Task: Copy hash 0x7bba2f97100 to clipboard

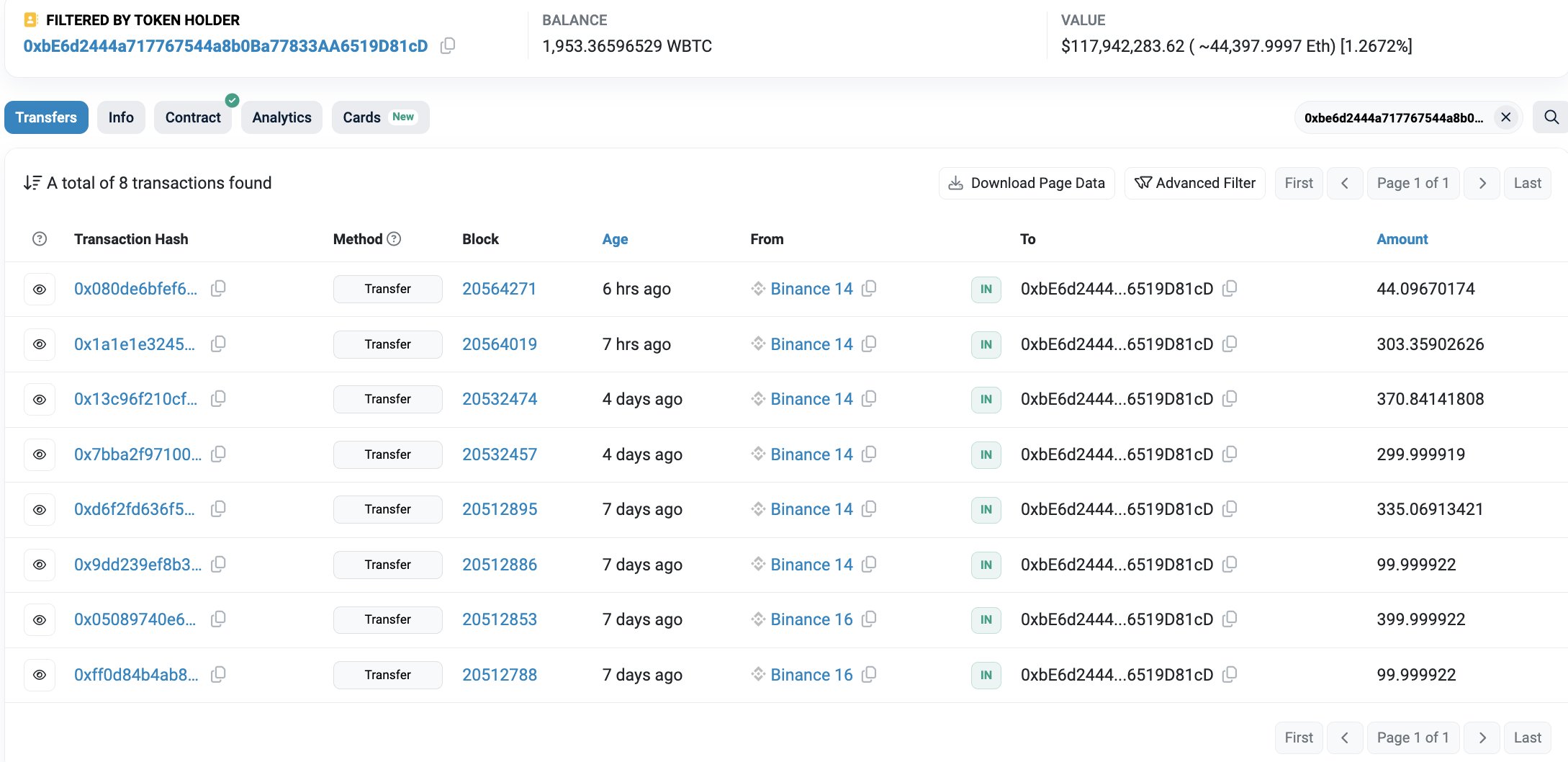Action: click(218, 454)
